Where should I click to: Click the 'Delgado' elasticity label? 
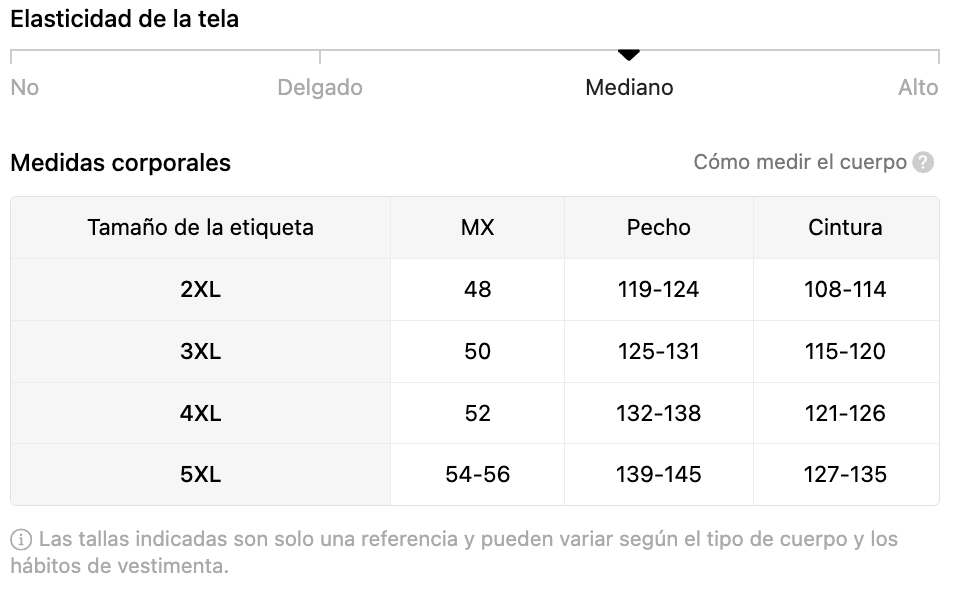click(320, 88)
